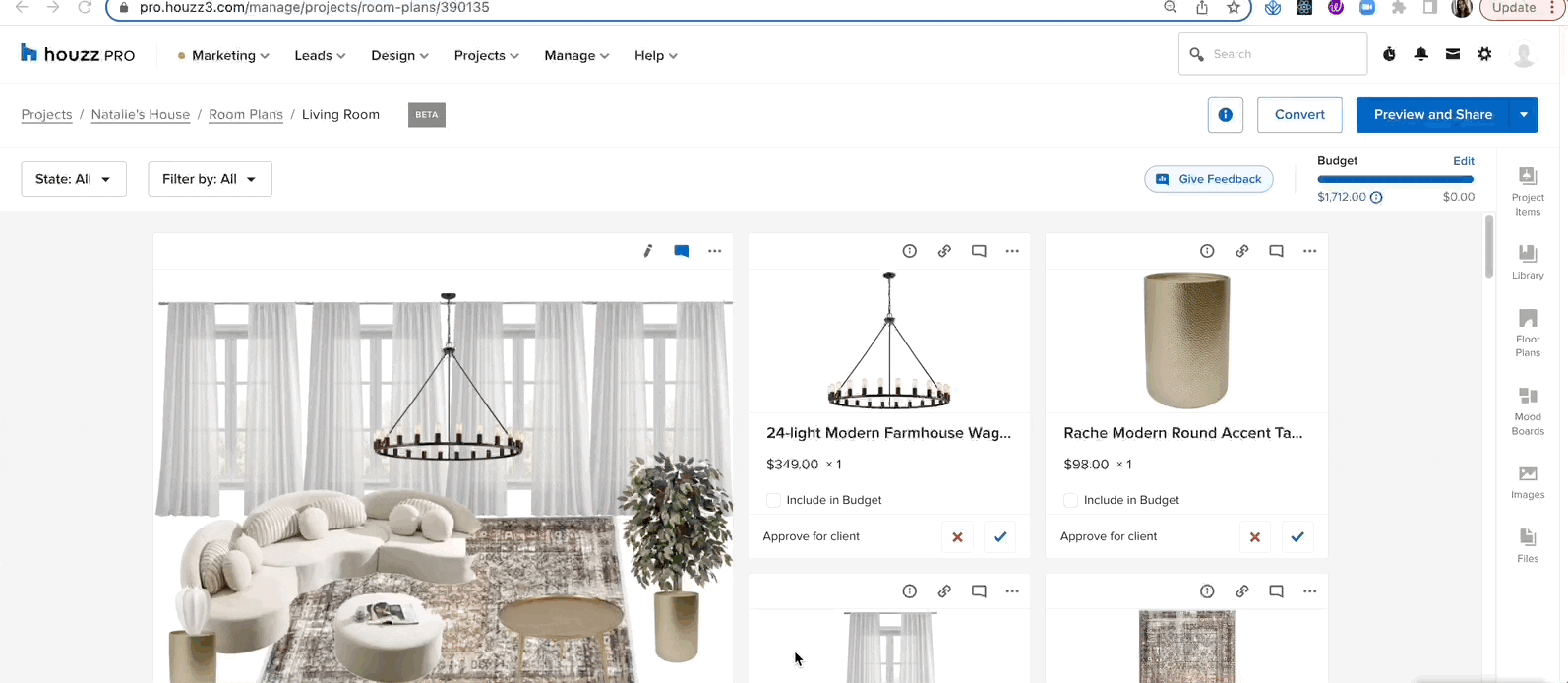Open the time tracker stopwatch icon
The image size is (1568, 683).
click(1389, 54)
